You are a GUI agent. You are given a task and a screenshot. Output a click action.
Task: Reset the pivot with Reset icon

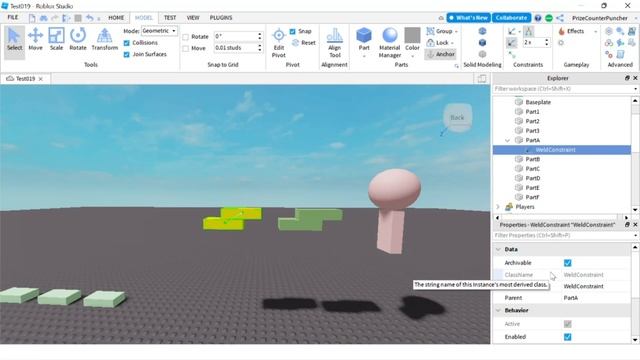(304, 42)
